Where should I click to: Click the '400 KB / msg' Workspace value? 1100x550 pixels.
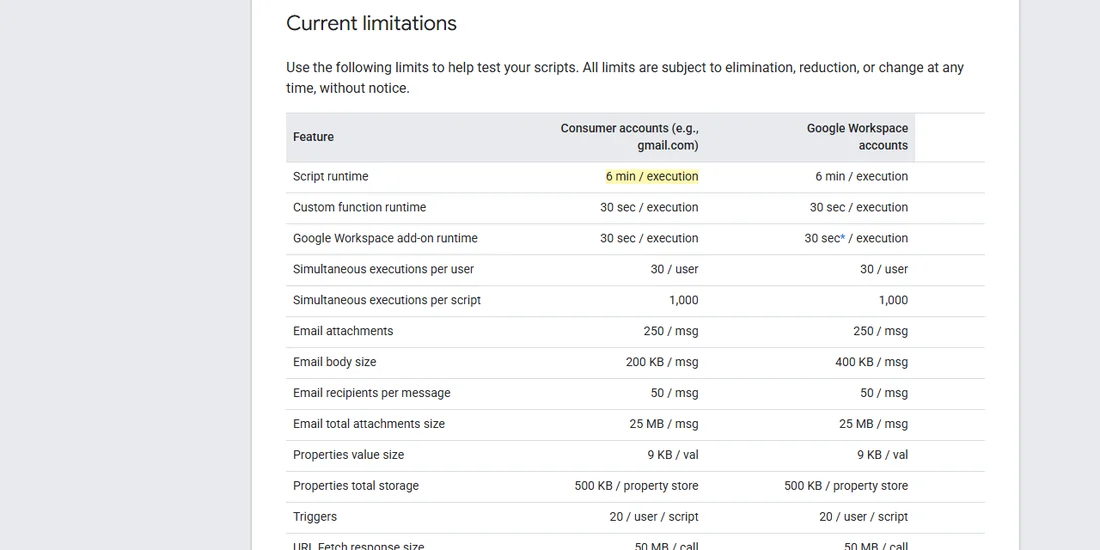click(871, 362)
